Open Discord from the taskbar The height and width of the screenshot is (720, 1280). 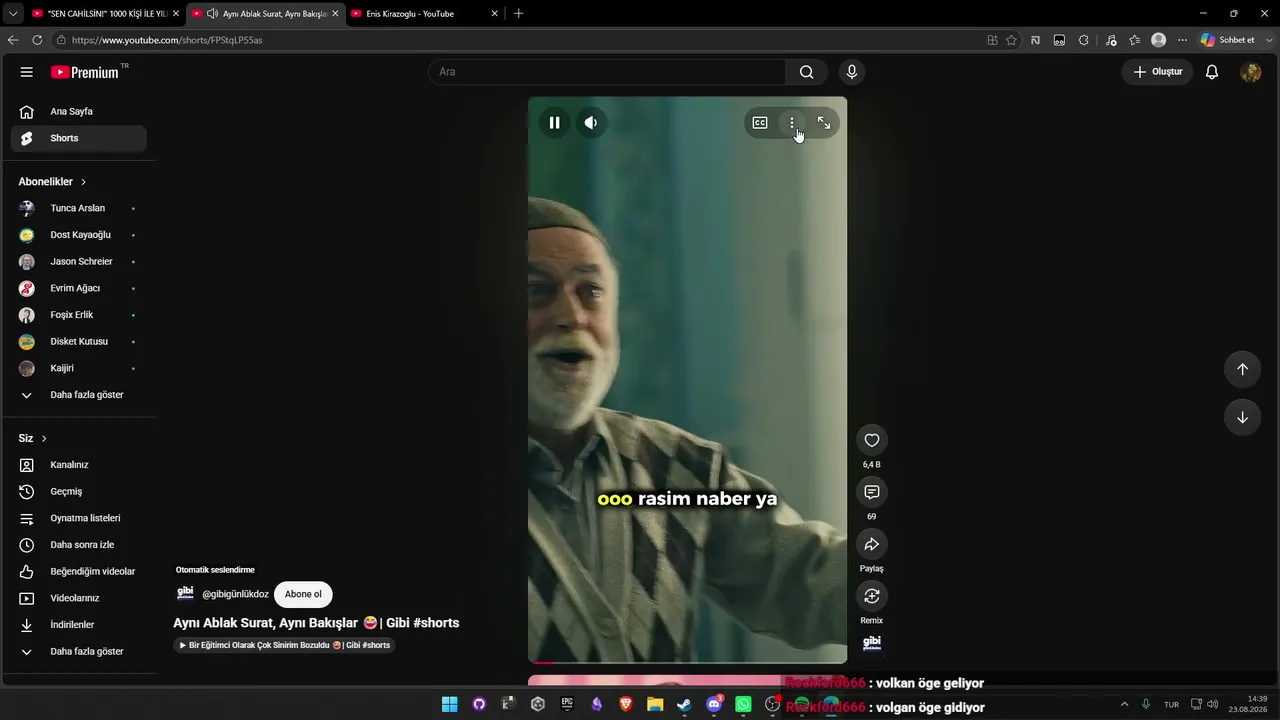(714, 704)
